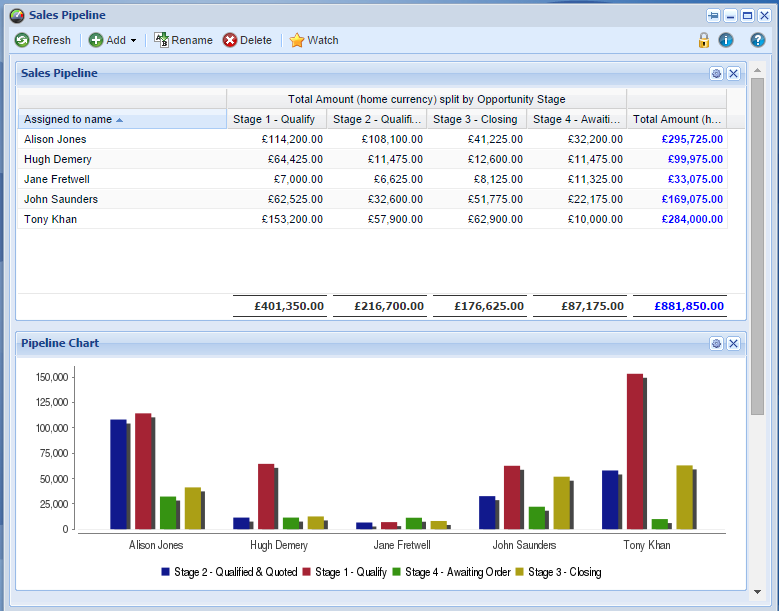
Task: Click Hugh Demery's red Stage 1 bar
Action: (x=266, y=496)
